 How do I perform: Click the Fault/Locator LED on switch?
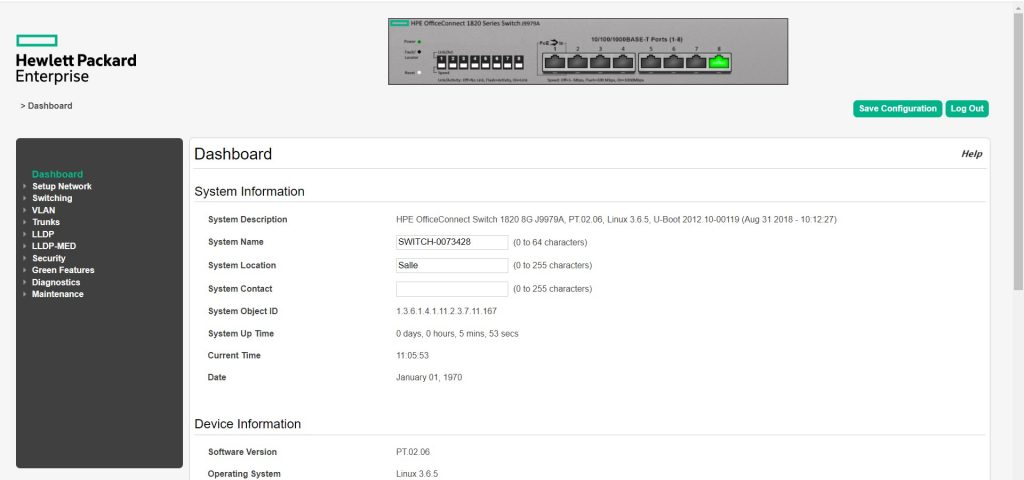pyautogui.click(x=419, y=52)
